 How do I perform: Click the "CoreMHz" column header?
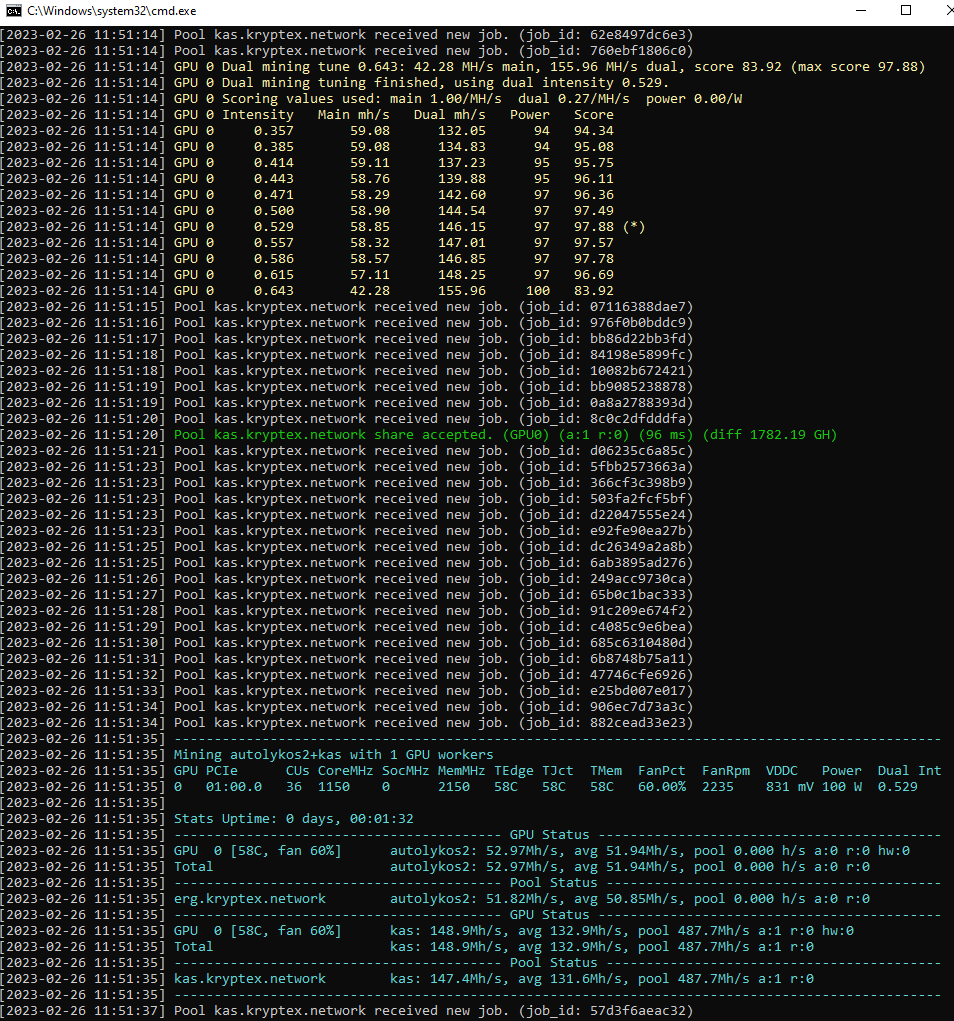[x=346, y=771]
